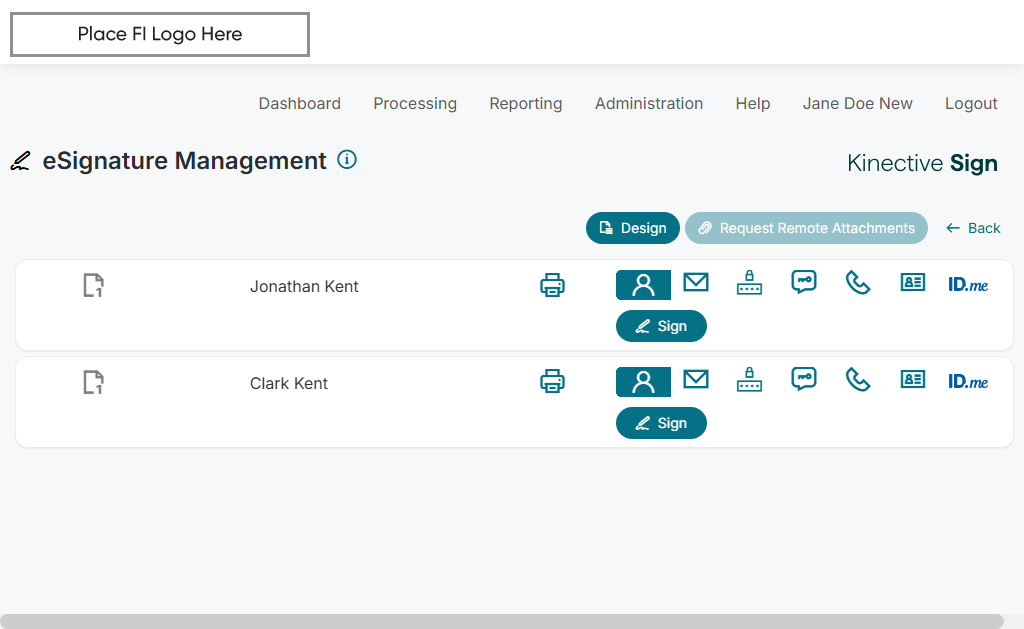Viewport: 1024px width, 629px height.
Task: Click the horizontal scrollbar at the bottom
Action: tap(500, 621)
